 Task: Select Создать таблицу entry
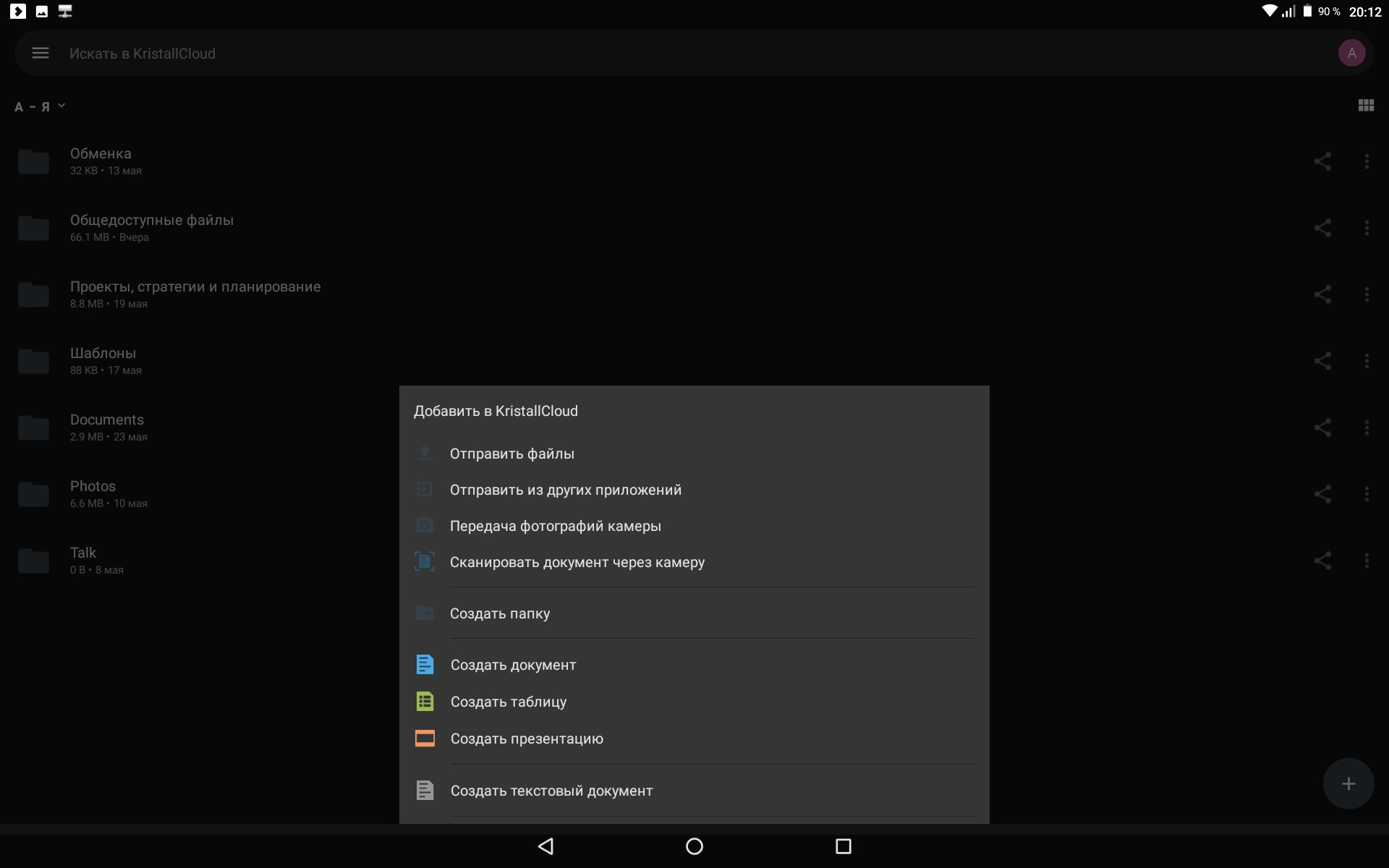click(x=508, y=702)
